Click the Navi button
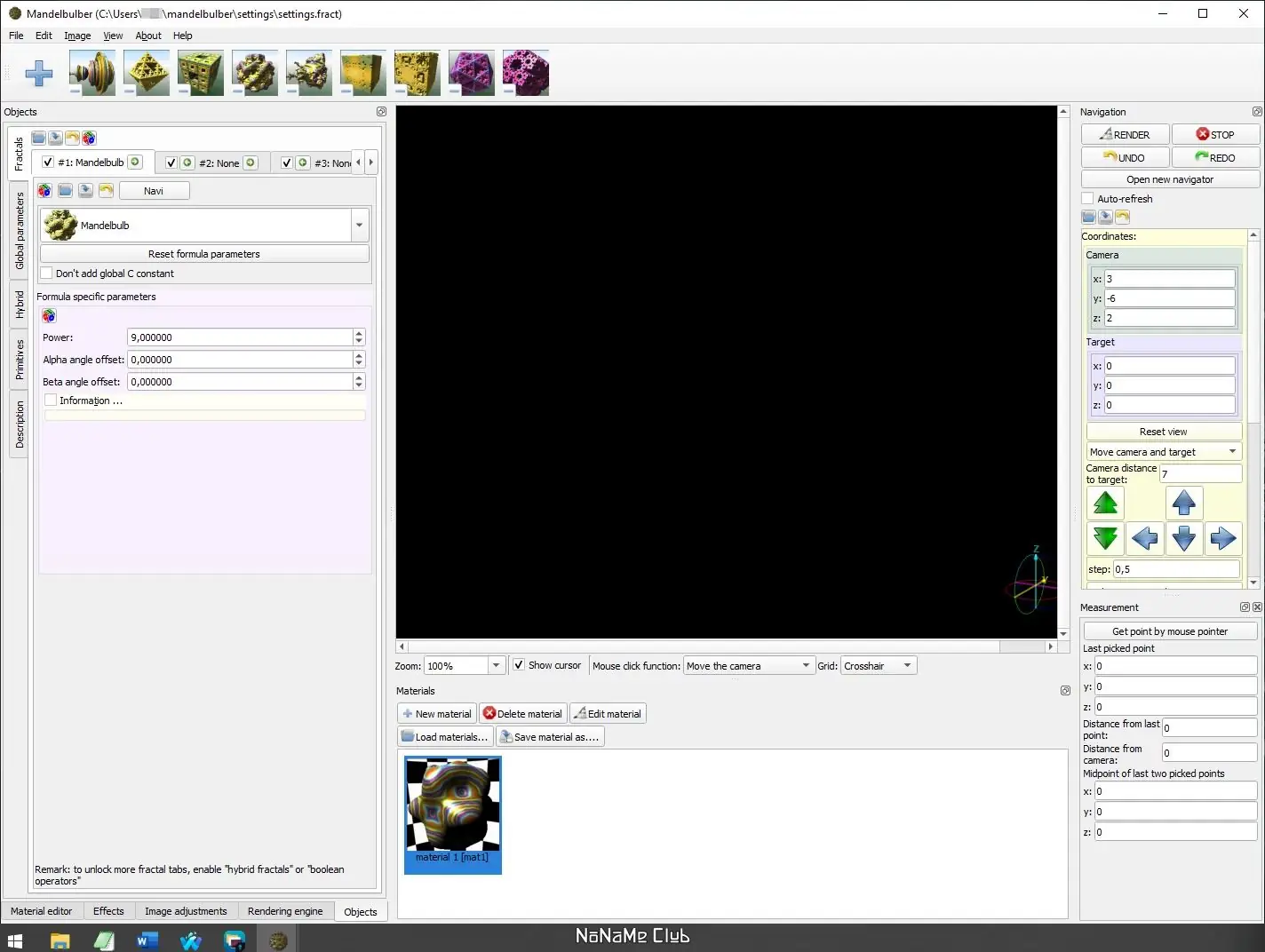The width and height of the screenshot is (1265, 952). pos(154,191)
